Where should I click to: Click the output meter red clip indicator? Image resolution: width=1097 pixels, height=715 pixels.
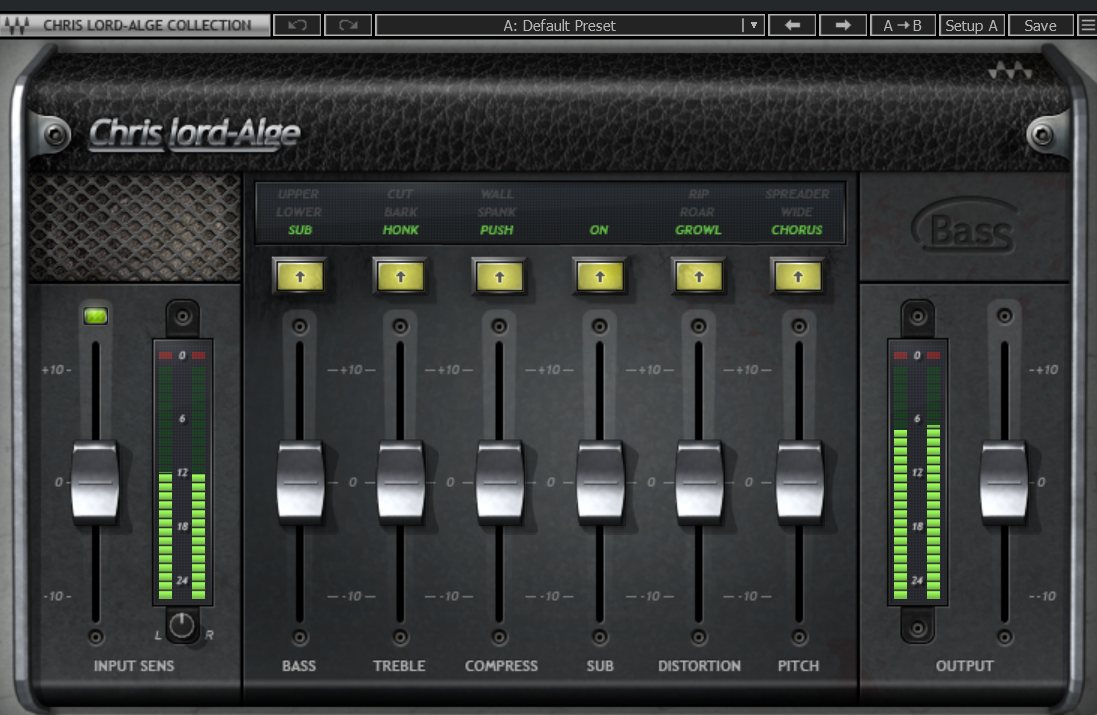point(917,355)
